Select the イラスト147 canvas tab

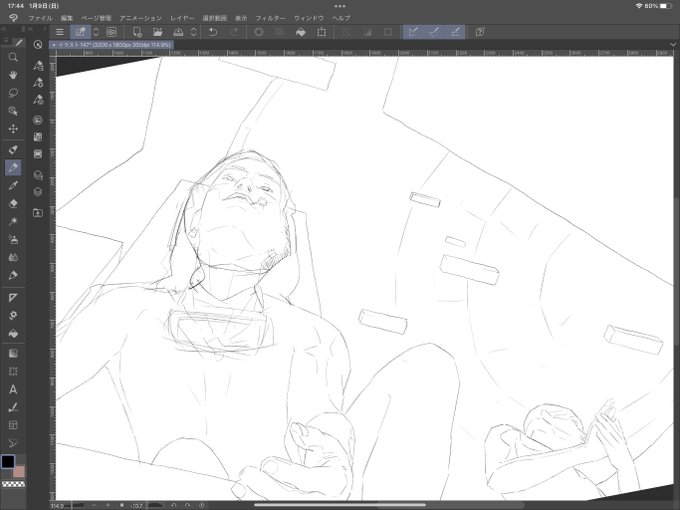[x=111, y=45]
